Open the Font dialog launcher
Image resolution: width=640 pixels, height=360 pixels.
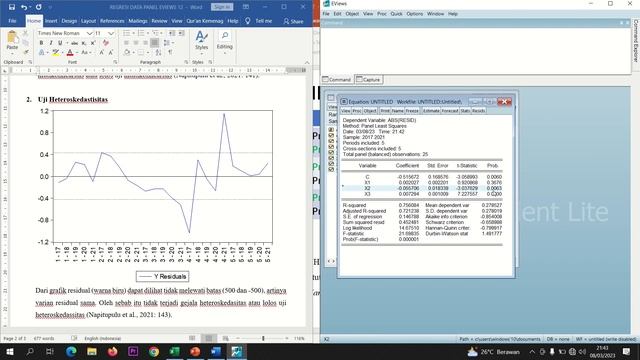pyautogui.click(x=115, y=62)
